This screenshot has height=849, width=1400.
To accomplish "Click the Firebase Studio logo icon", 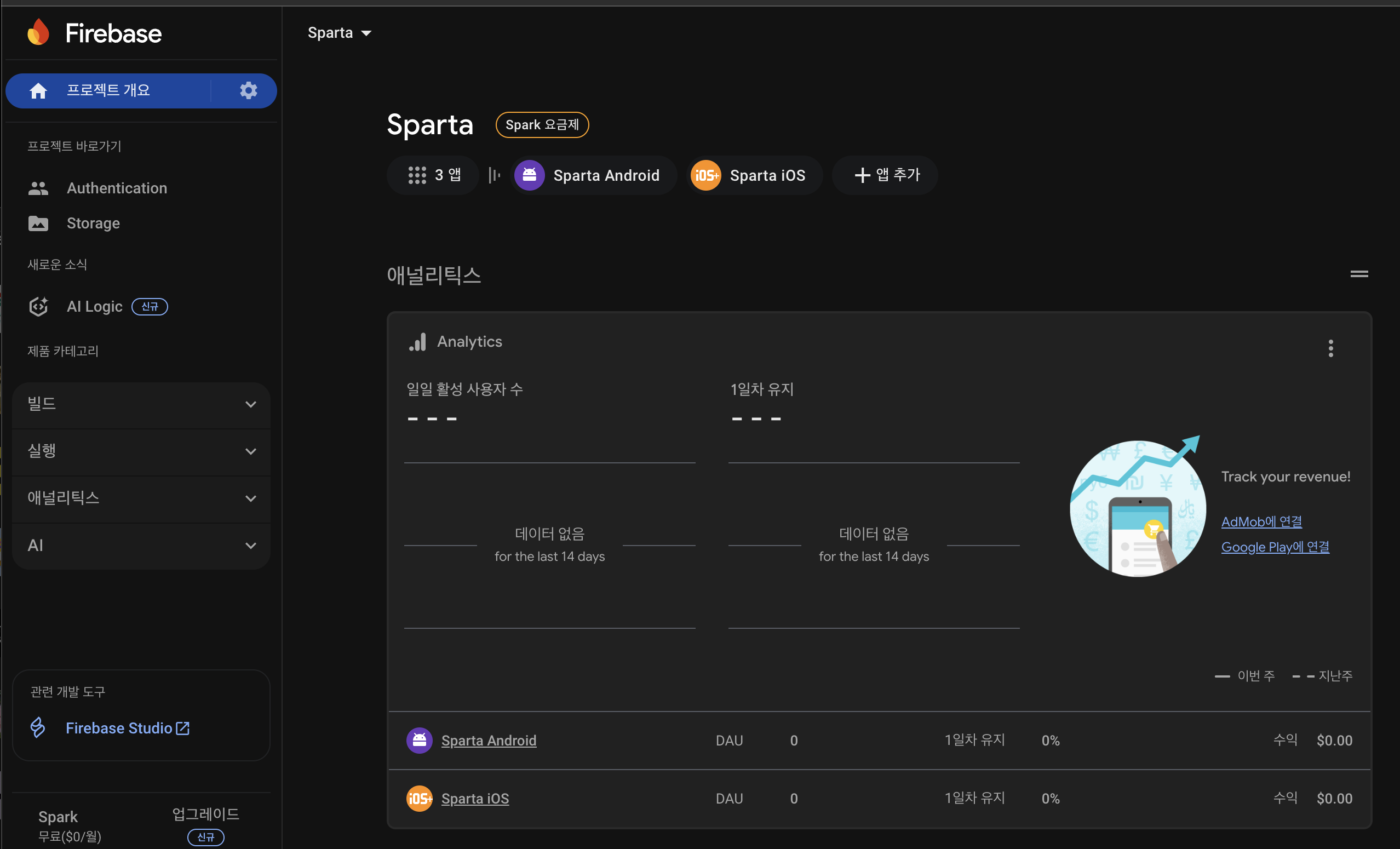I will [x=37, y=727].
